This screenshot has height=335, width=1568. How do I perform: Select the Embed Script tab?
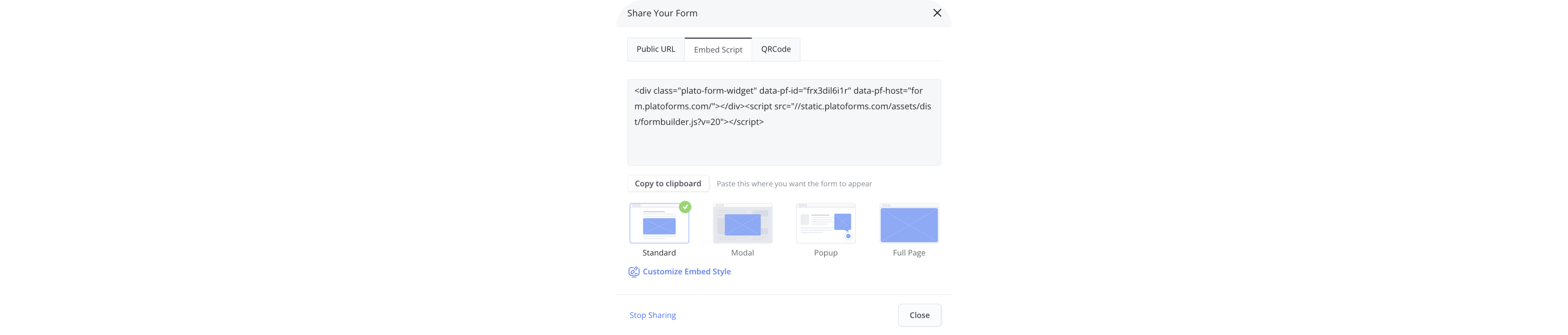[718, 49]
